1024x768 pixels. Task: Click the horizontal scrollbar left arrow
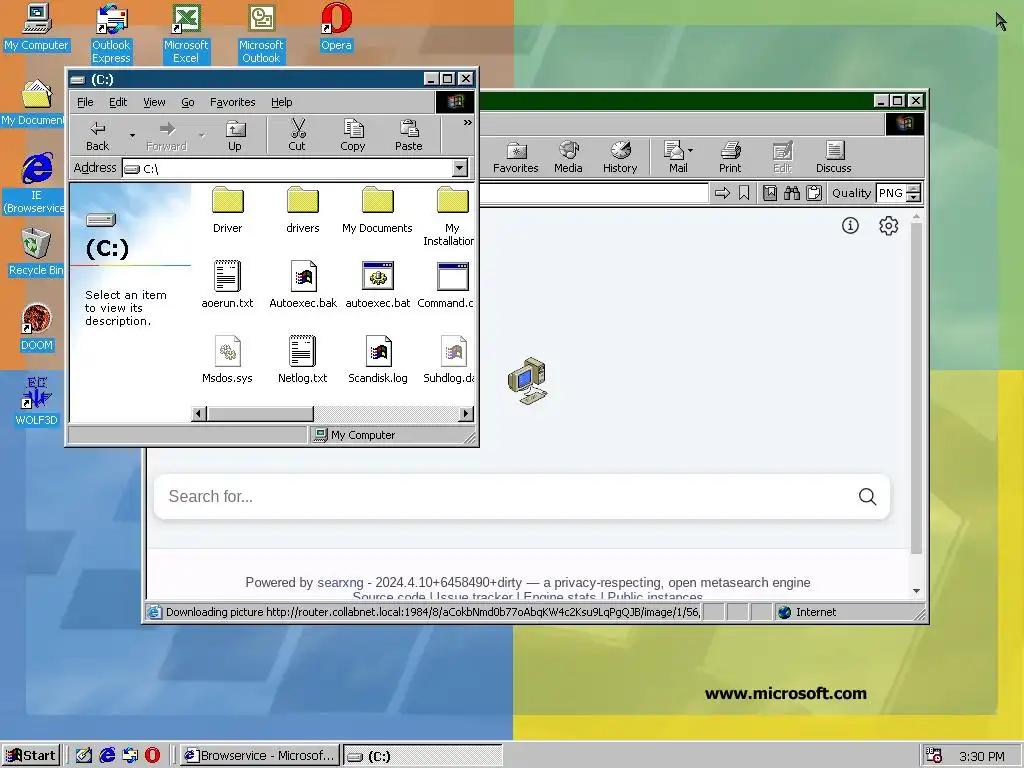tap(199, 413)
